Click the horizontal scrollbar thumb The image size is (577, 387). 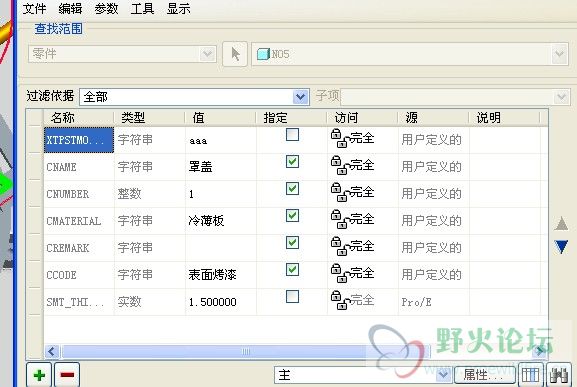[x=246, y=352]
